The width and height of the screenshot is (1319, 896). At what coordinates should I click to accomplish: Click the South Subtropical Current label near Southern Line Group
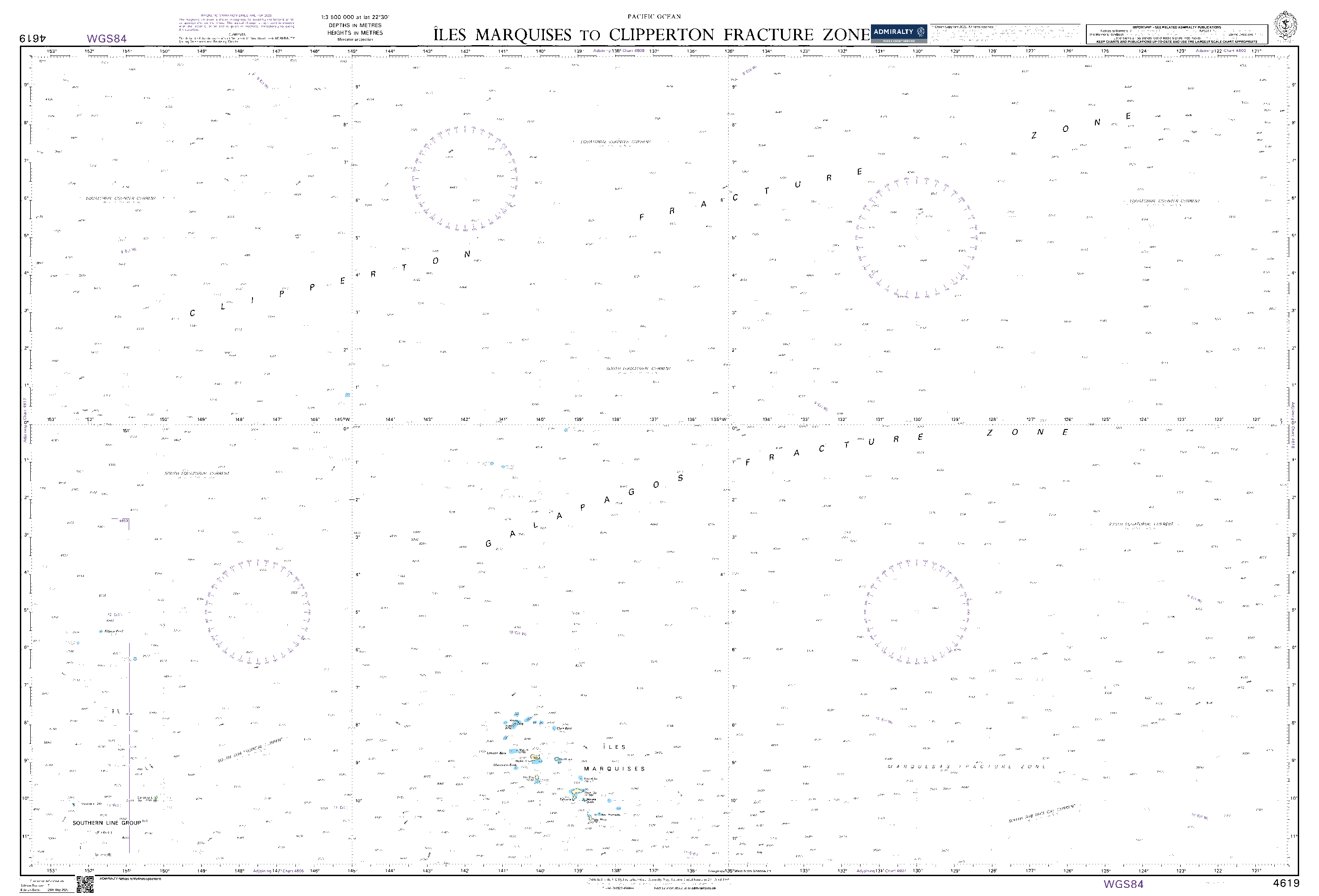pyautogui.click(x=250, y=750)
